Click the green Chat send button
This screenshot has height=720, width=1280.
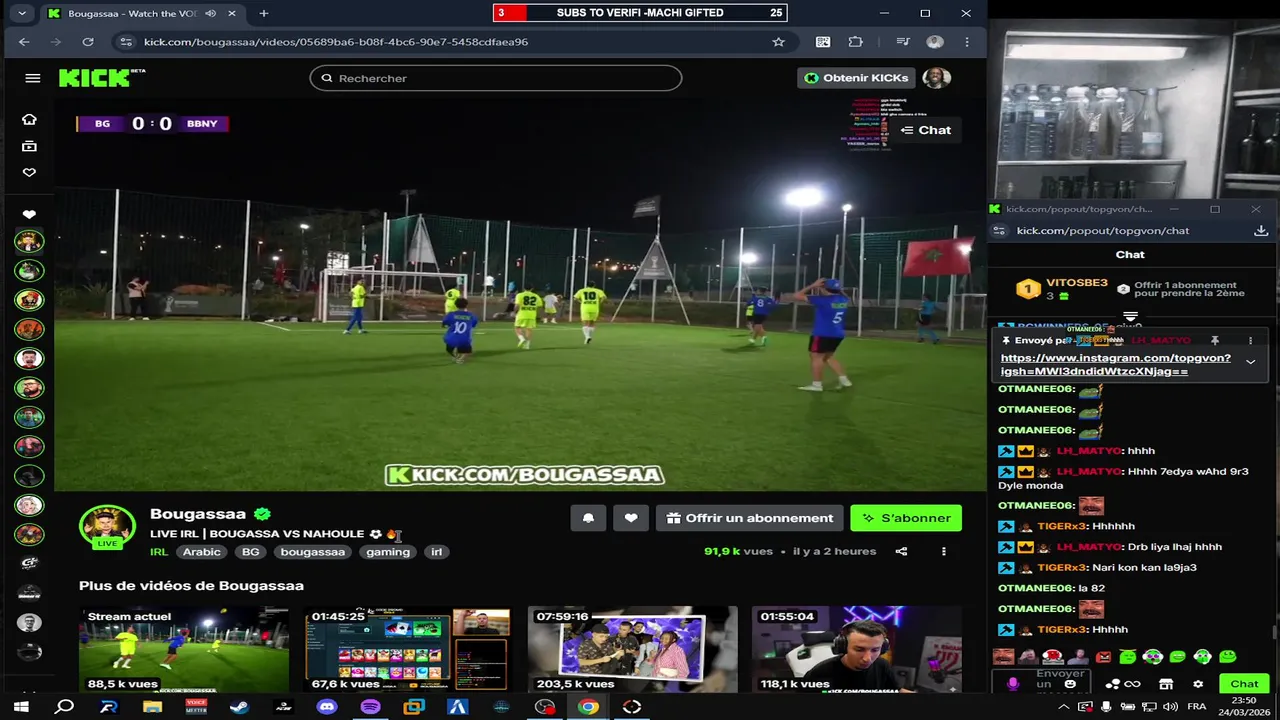coord(1244,684)
